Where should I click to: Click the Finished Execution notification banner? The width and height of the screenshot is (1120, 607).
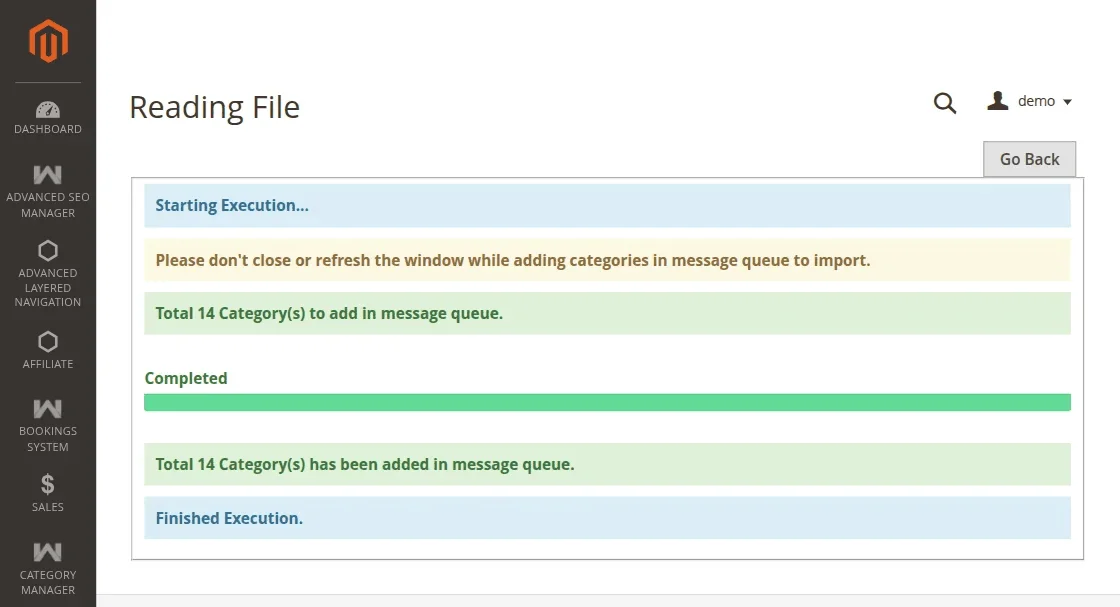click(x=606, y=518)
